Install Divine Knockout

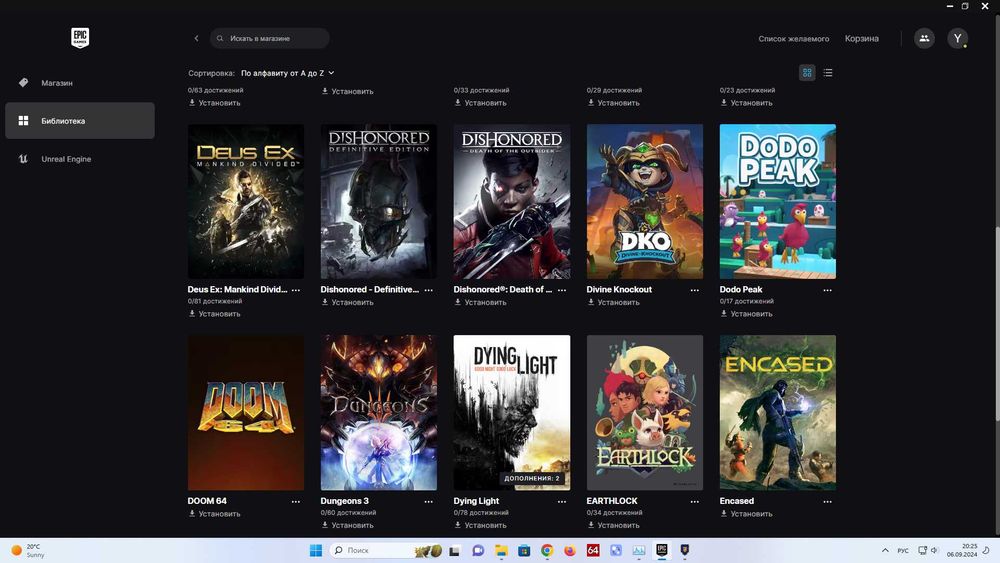point(613,302)
